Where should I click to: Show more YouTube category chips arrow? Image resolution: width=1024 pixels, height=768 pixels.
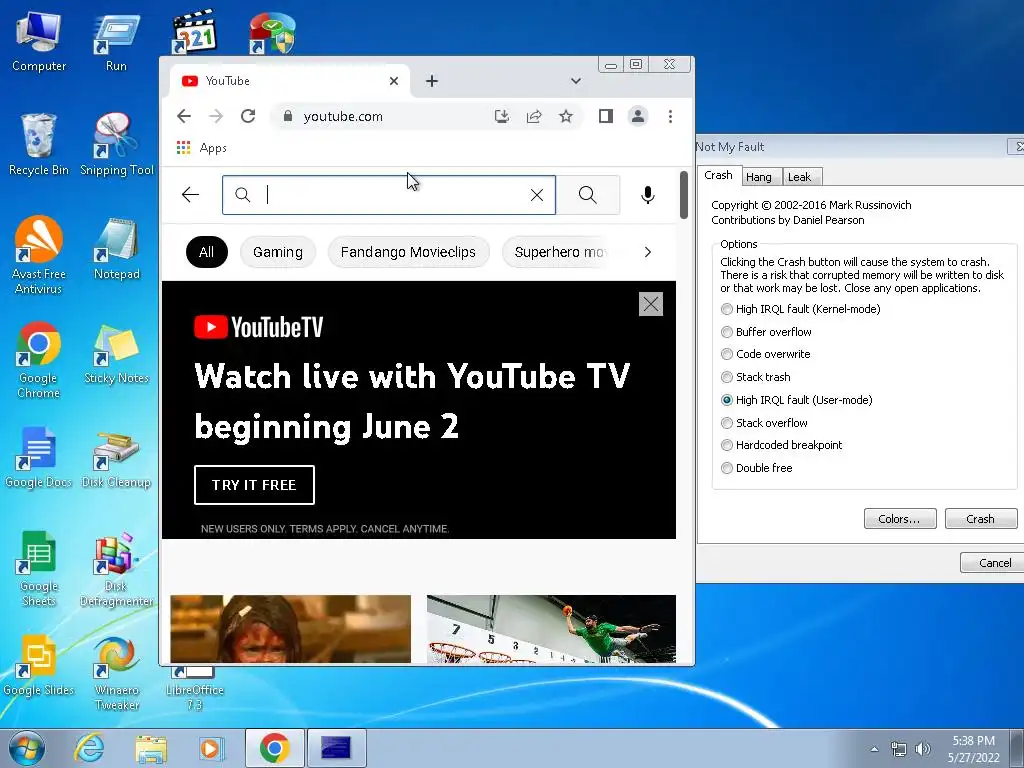[x=647, y=252]
